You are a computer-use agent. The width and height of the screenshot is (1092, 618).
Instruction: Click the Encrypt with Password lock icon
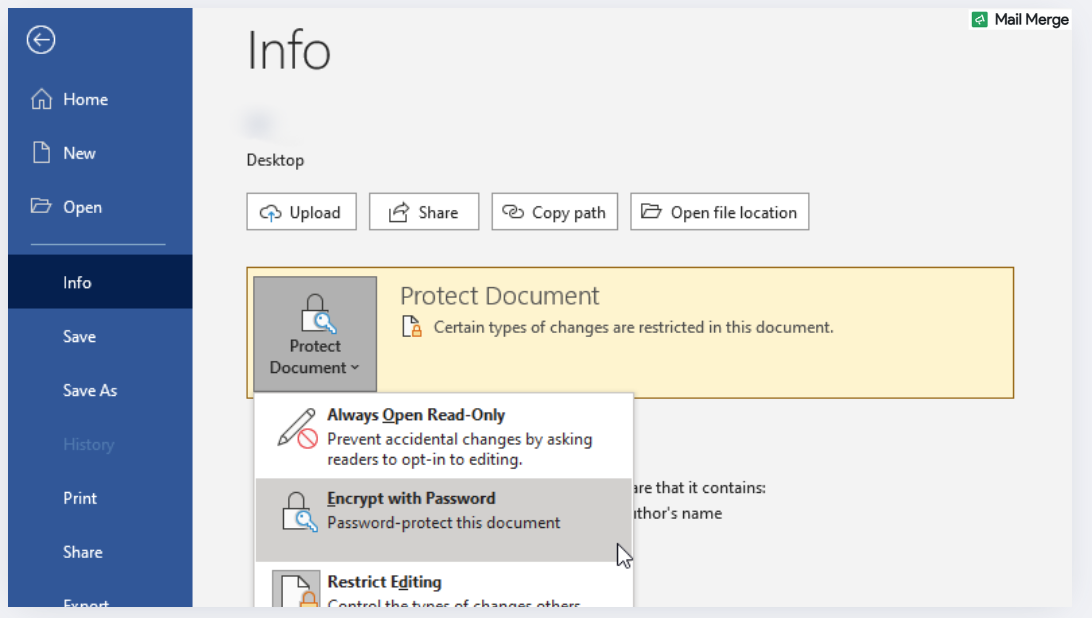click(299, 512)
